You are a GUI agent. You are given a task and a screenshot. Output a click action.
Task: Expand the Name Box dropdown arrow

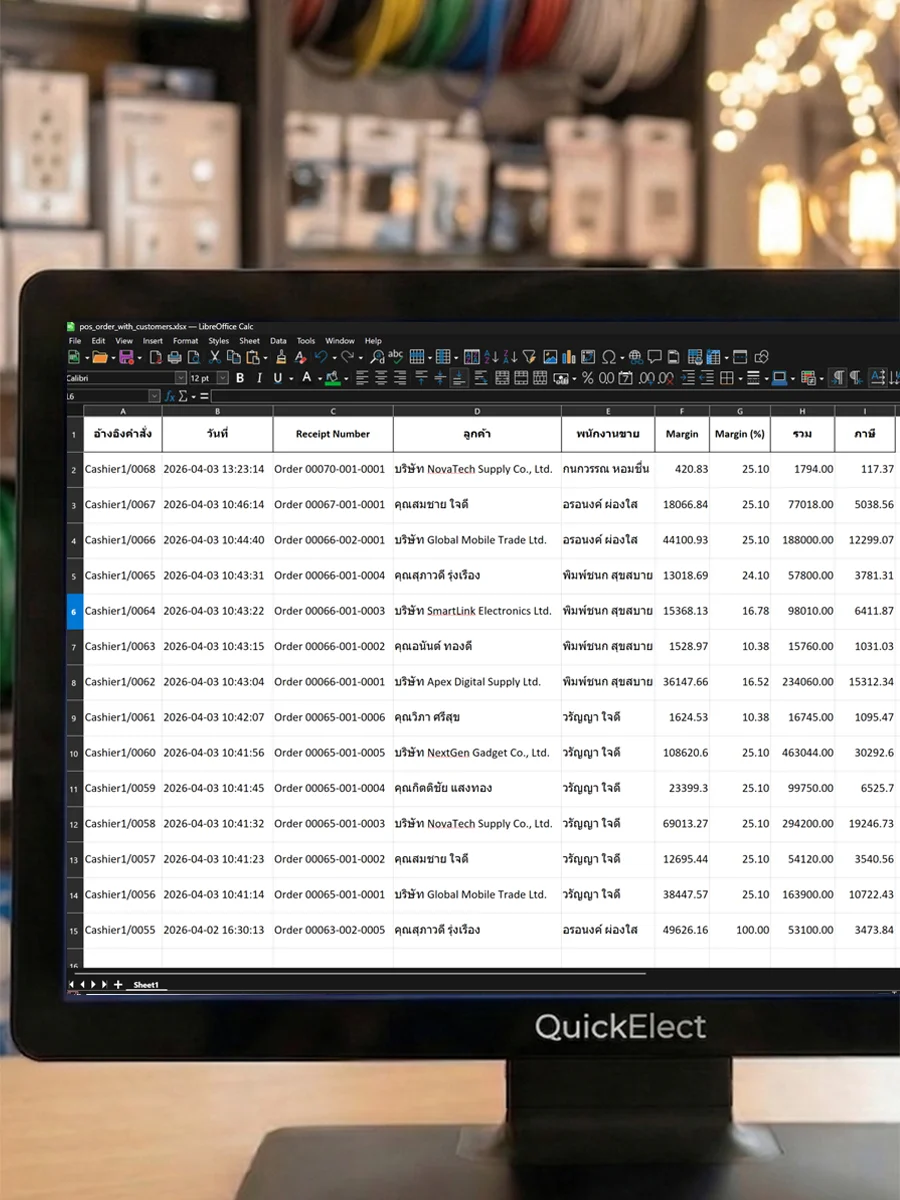pyautogui.click(x=154, y=396)
